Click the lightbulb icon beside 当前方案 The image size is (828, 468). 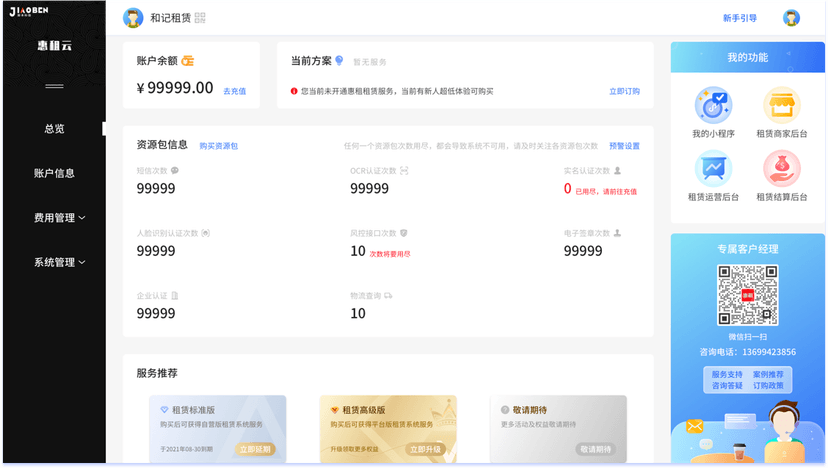339,61
